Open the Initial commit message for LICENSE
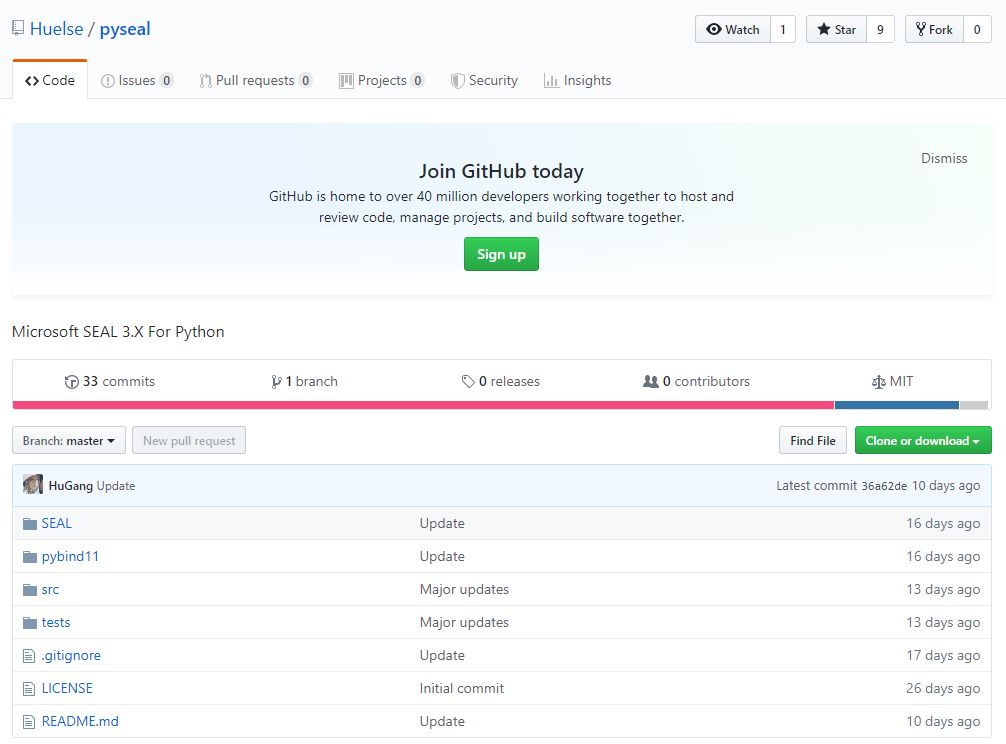The height and width of the screenshot is (744, 1006). point(461,688)
